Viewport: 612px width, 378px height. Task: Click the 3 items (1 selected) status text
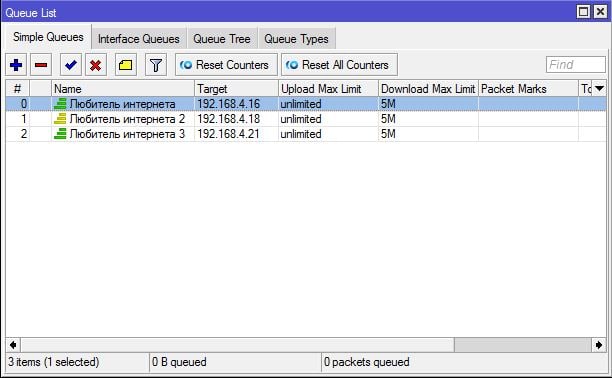53,362
